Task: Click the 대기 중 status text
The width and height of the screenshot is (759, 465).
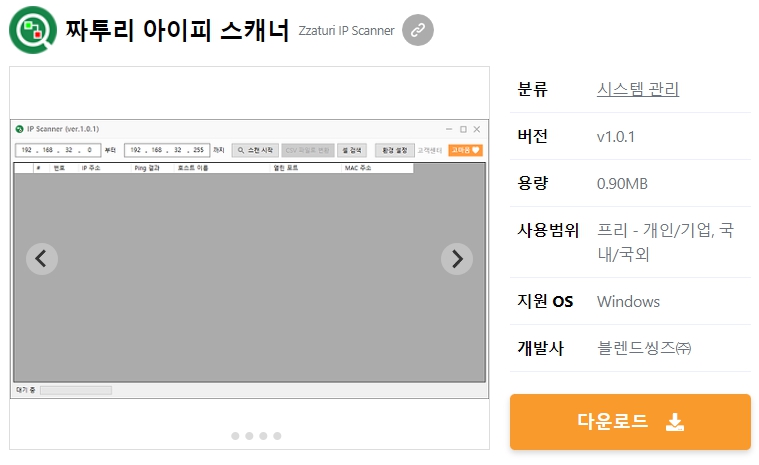Action: (x=25, y=390)
